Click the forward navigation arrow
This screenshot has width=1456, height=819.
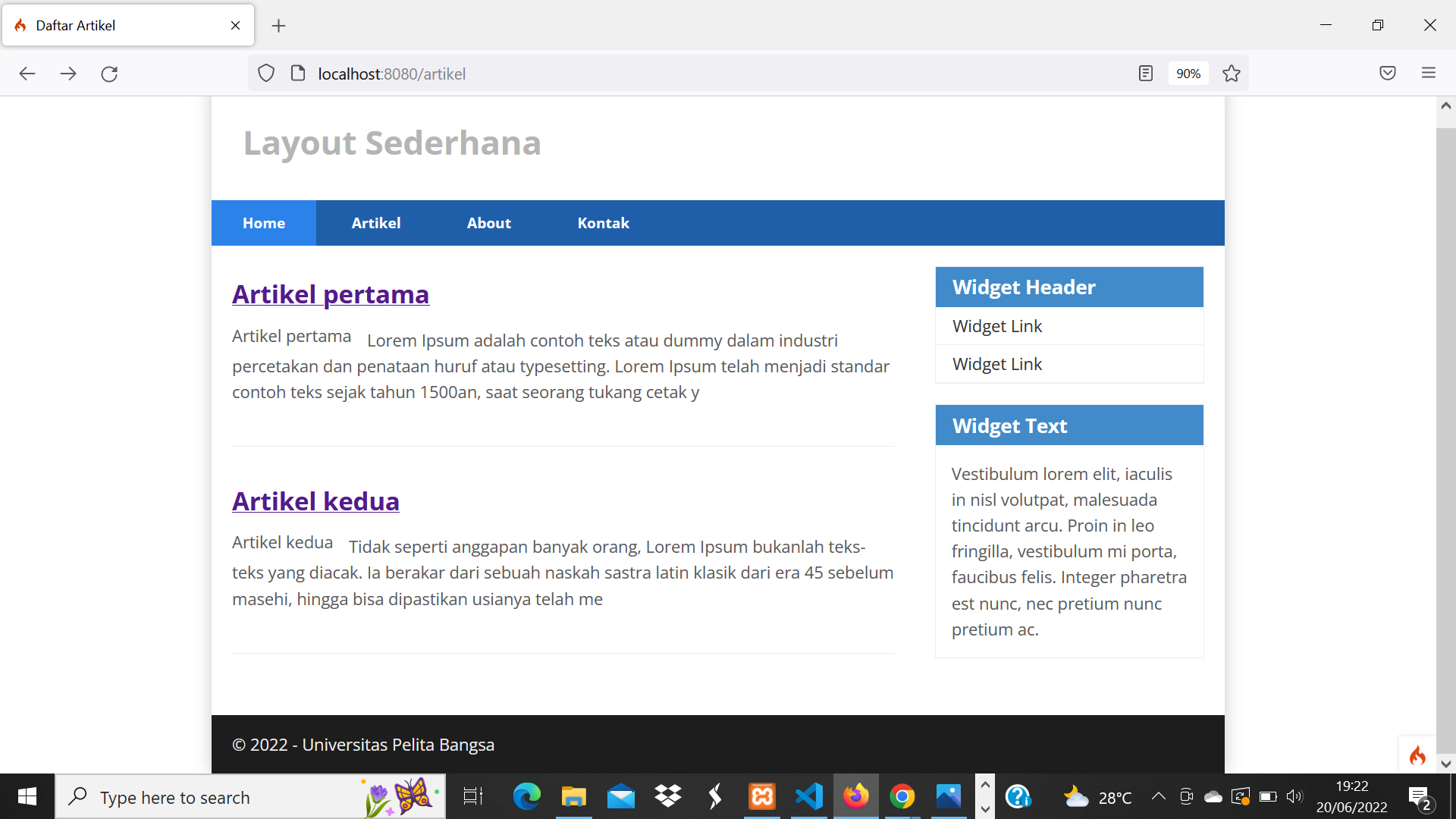coord(68,74)
